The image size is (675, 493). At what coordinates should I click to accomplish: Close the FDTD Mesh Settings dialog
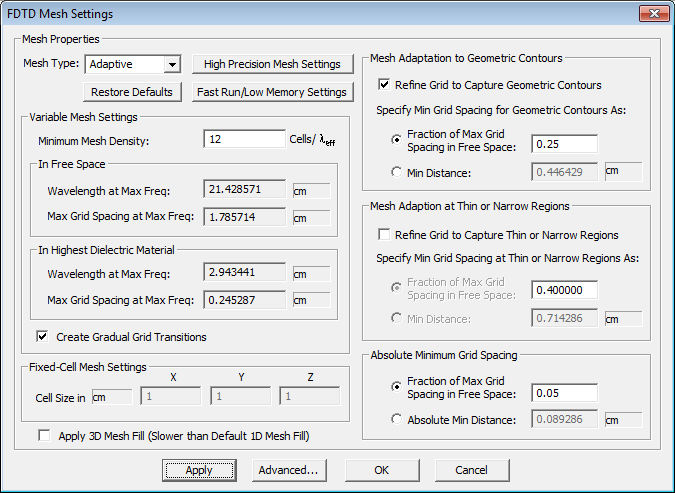click(652, 14)
